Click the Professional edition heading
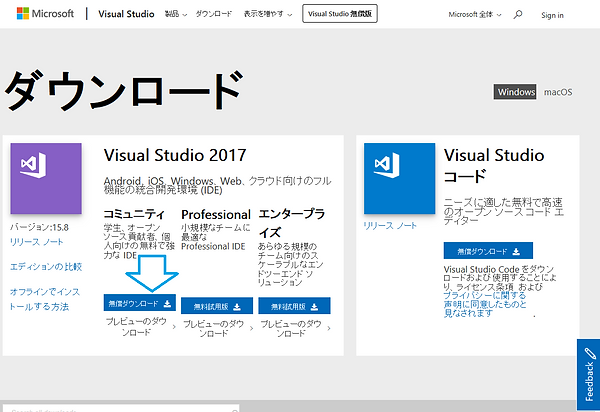This screenshot has width=600, height=412. point(216,214)
